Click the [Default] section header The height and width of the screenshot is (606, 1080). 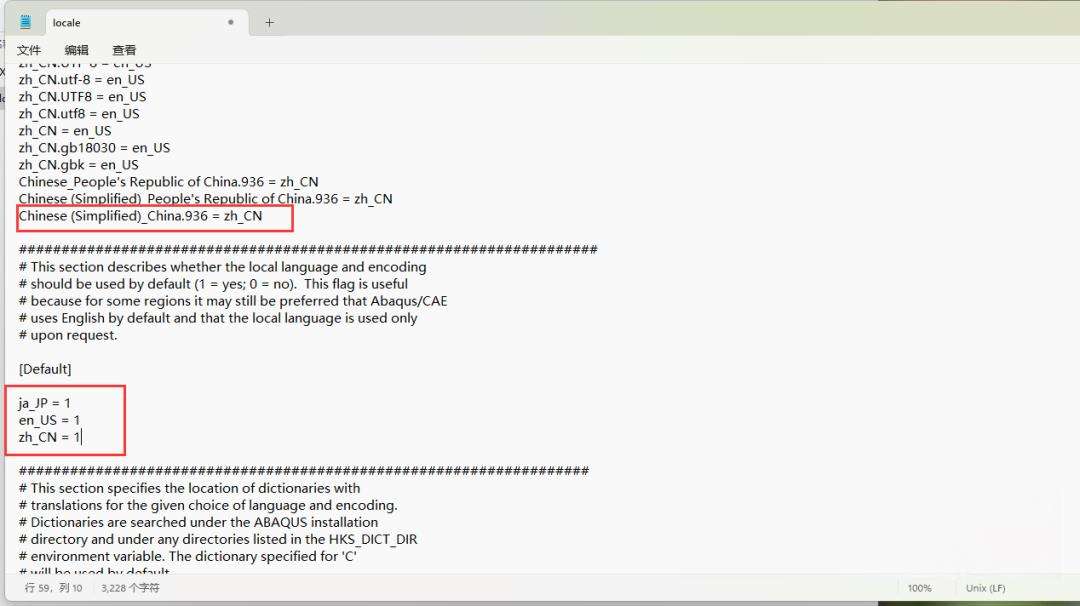45,369
